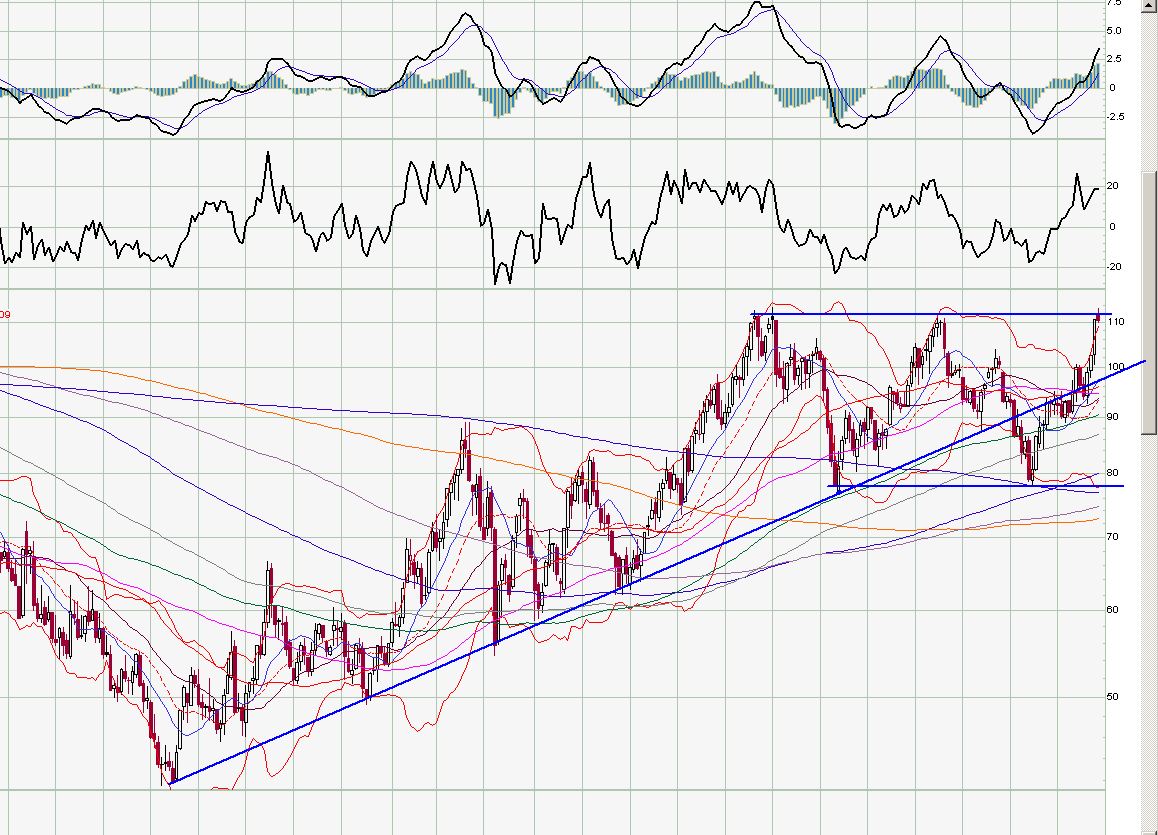Click the -20 oscillator axis label
The image size is (1158, 835).
click(1114, 267)
